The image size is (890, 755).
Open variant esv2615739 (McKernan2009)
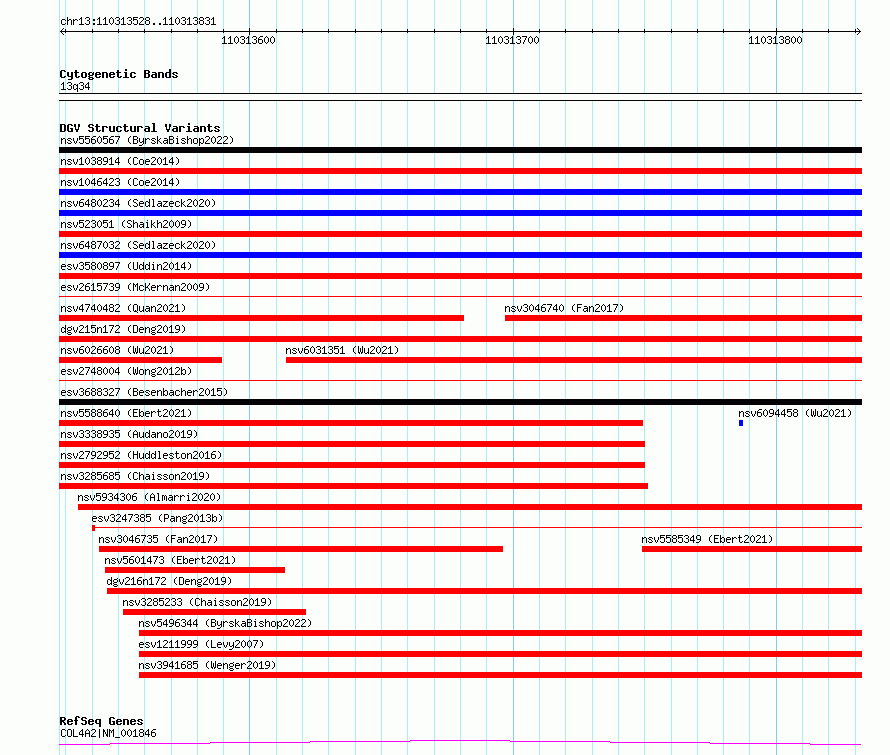pos(135,287)
